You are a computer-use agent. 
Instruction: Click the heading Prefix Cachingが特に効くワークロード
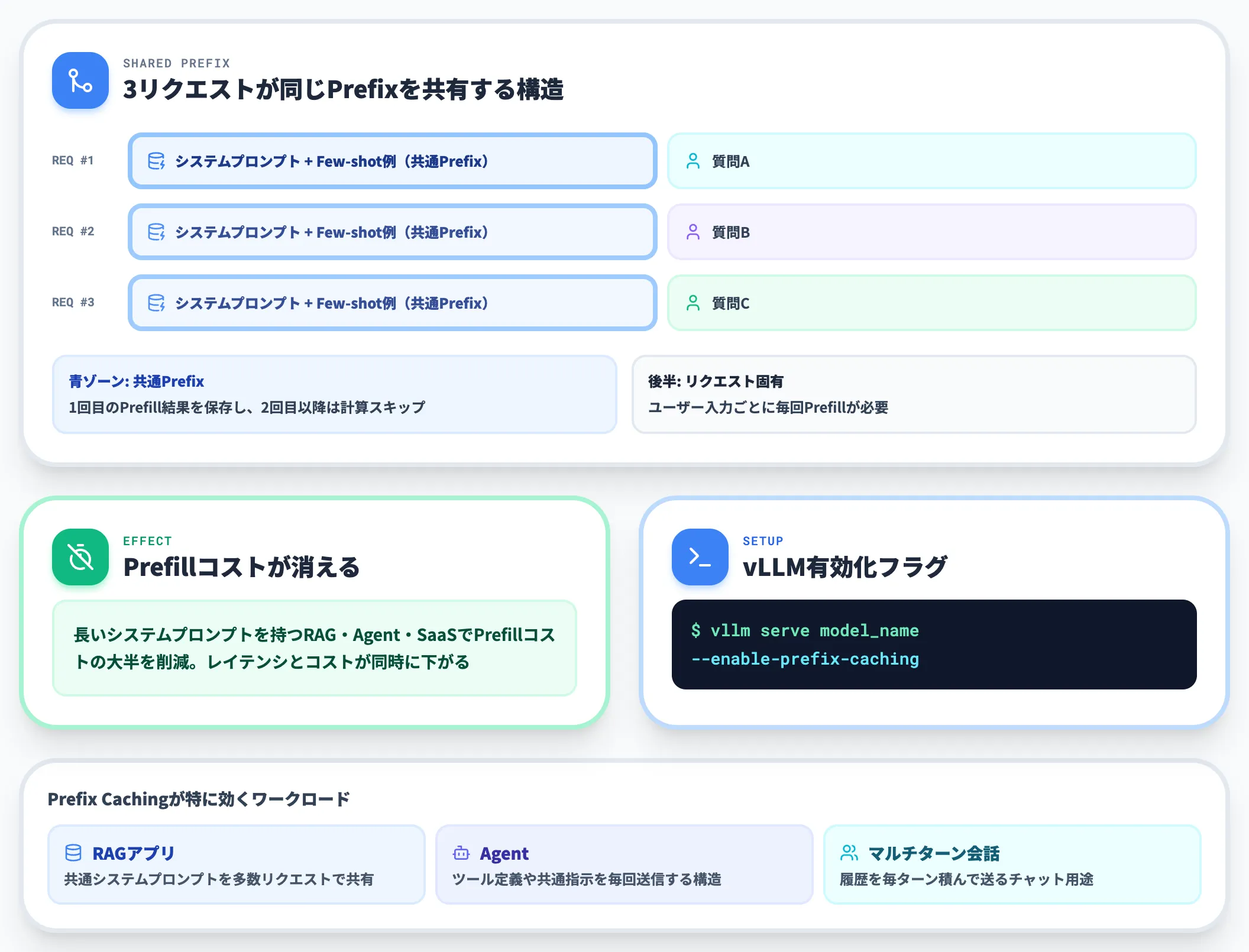click(199, 799)
